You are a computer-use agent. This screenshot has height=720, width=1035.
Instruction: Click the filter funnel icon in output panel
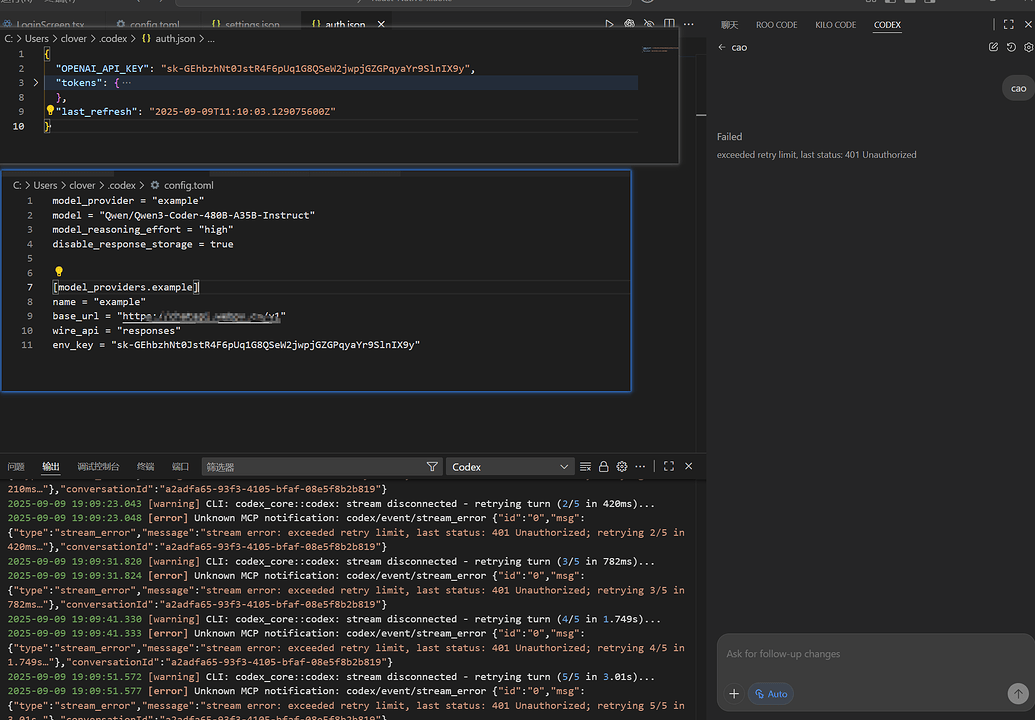(432, 467)
